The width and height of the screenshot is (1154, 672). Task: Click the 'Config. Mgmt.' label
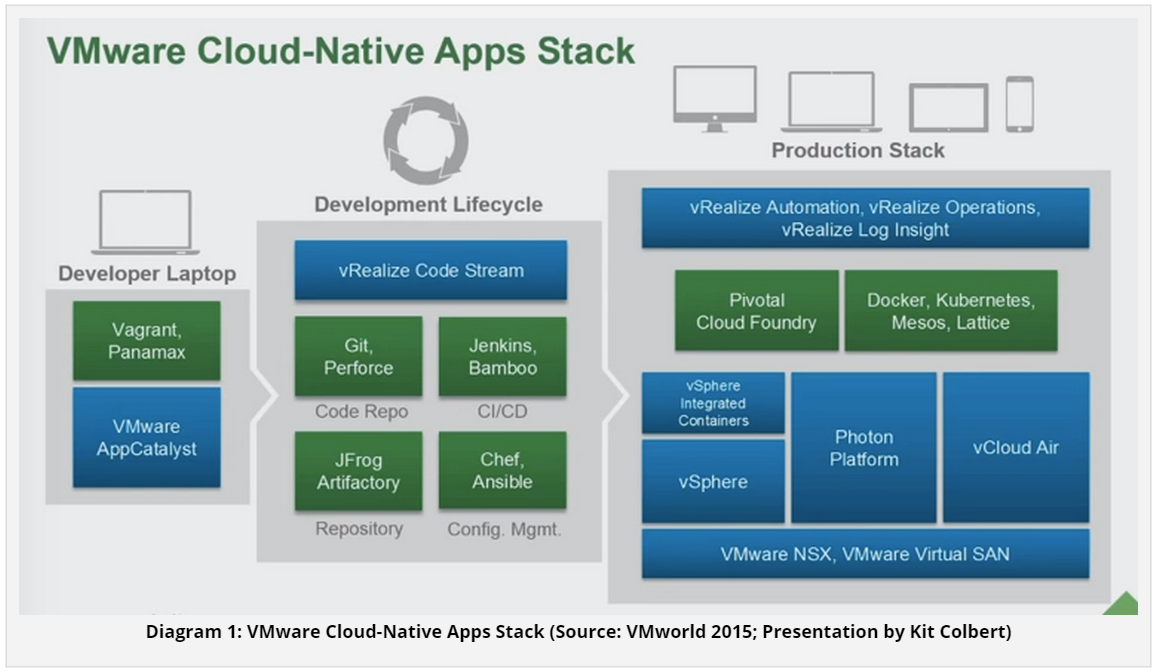(x=504, y=529)
